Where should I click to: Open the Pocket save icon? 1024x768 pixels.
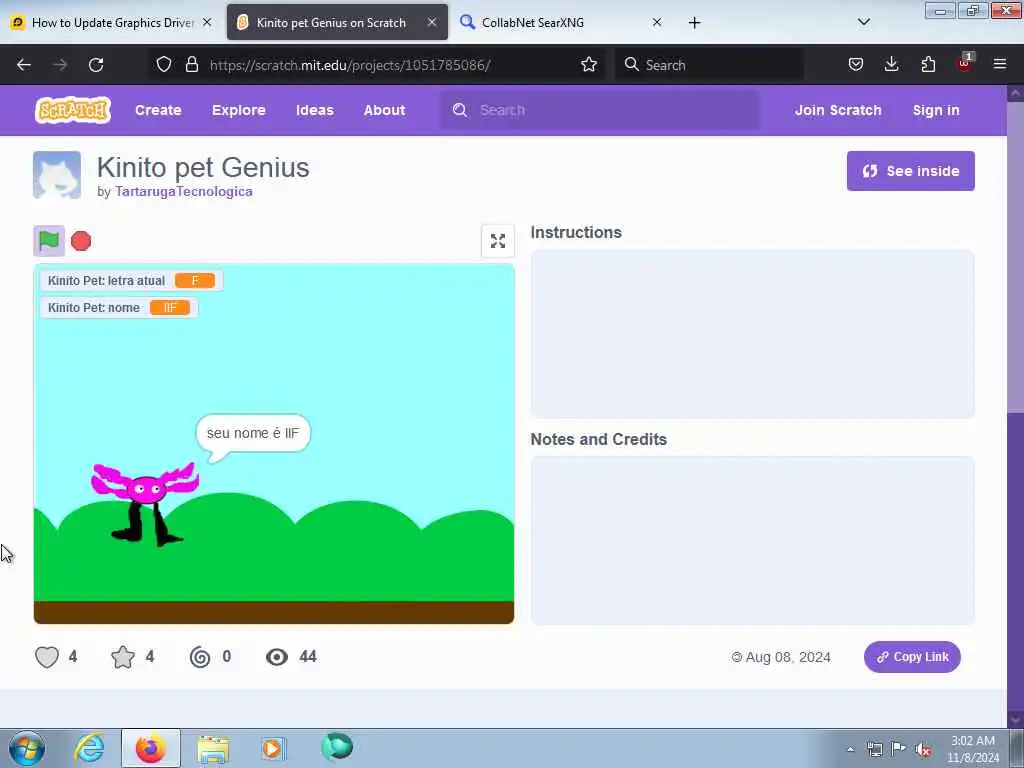point(856,65)
